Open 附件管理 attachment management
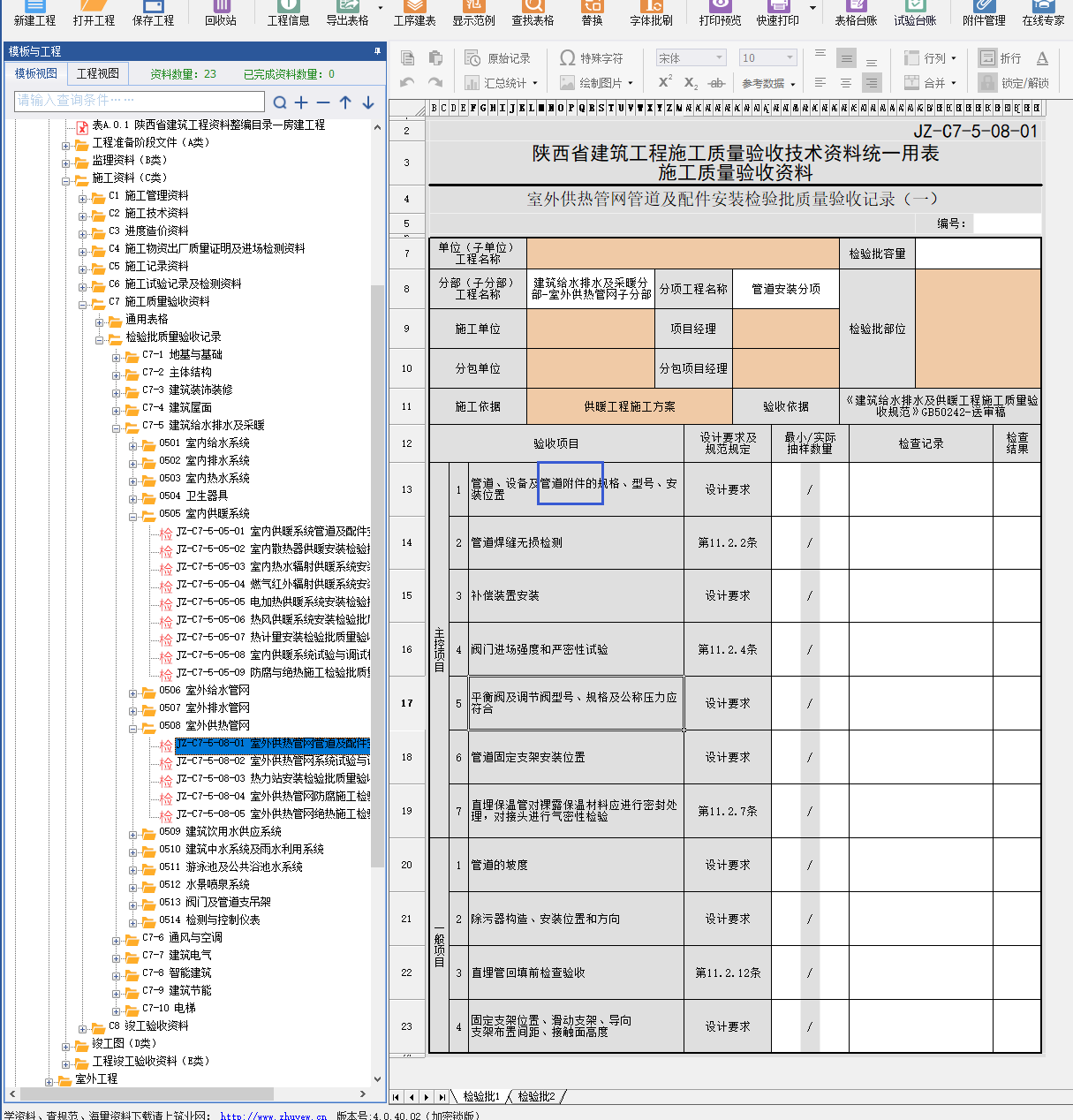Viewport: 1073px width, 1120px height. 984,13
